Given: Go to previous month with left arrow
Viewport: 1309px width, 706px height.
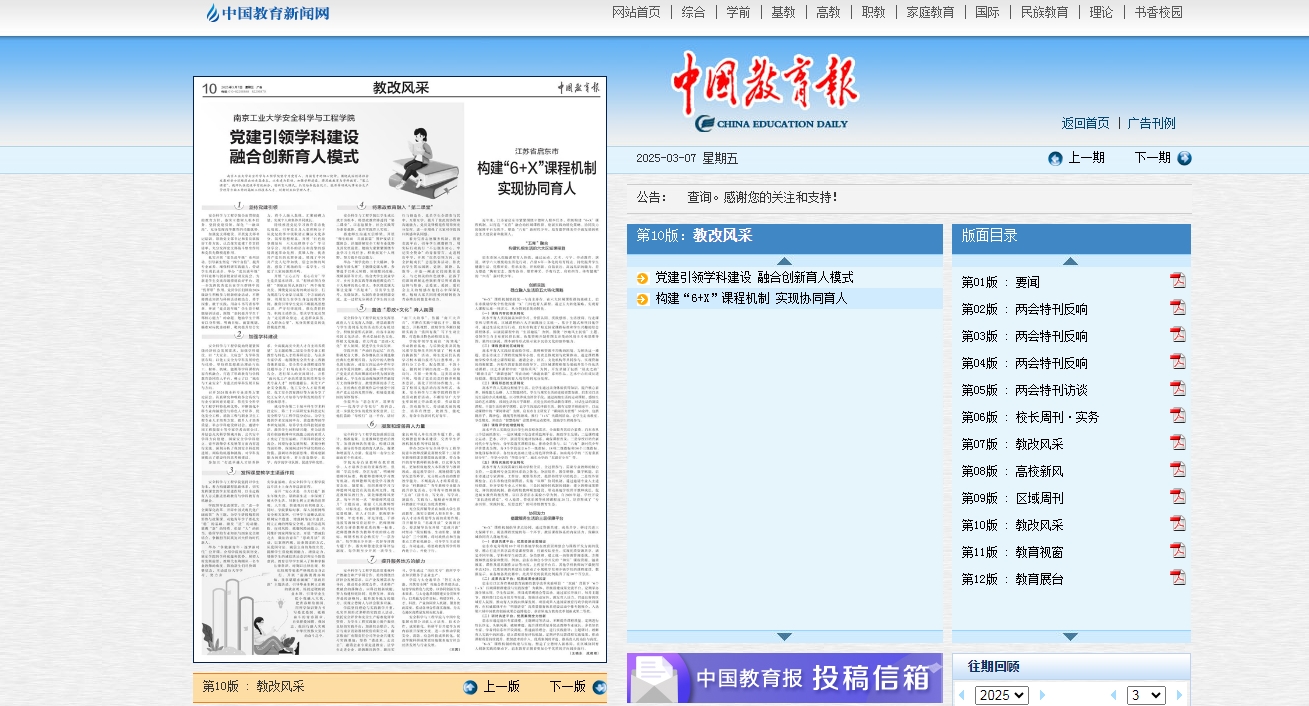Looking at the screenshot, I should [1113, 695].
